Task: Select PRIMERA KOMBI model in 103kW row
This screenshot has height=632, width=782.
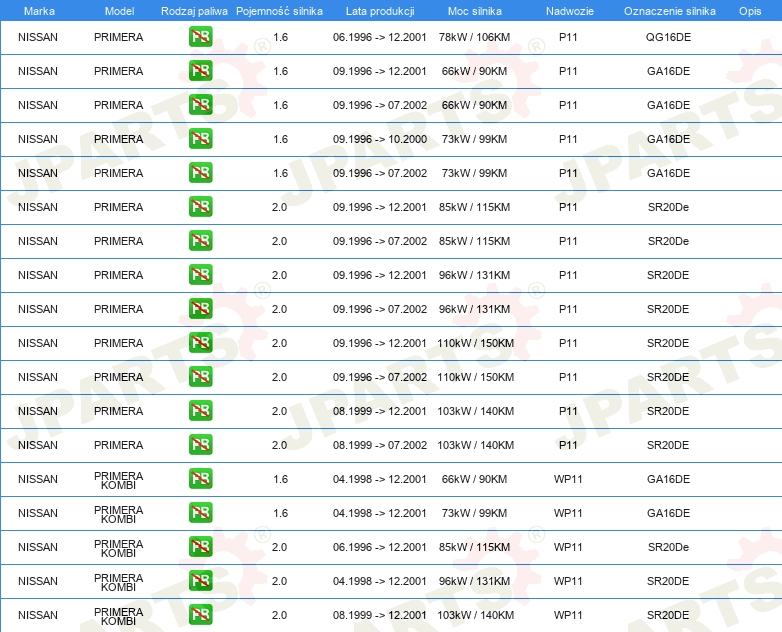Action: click(x=118, y=616)
